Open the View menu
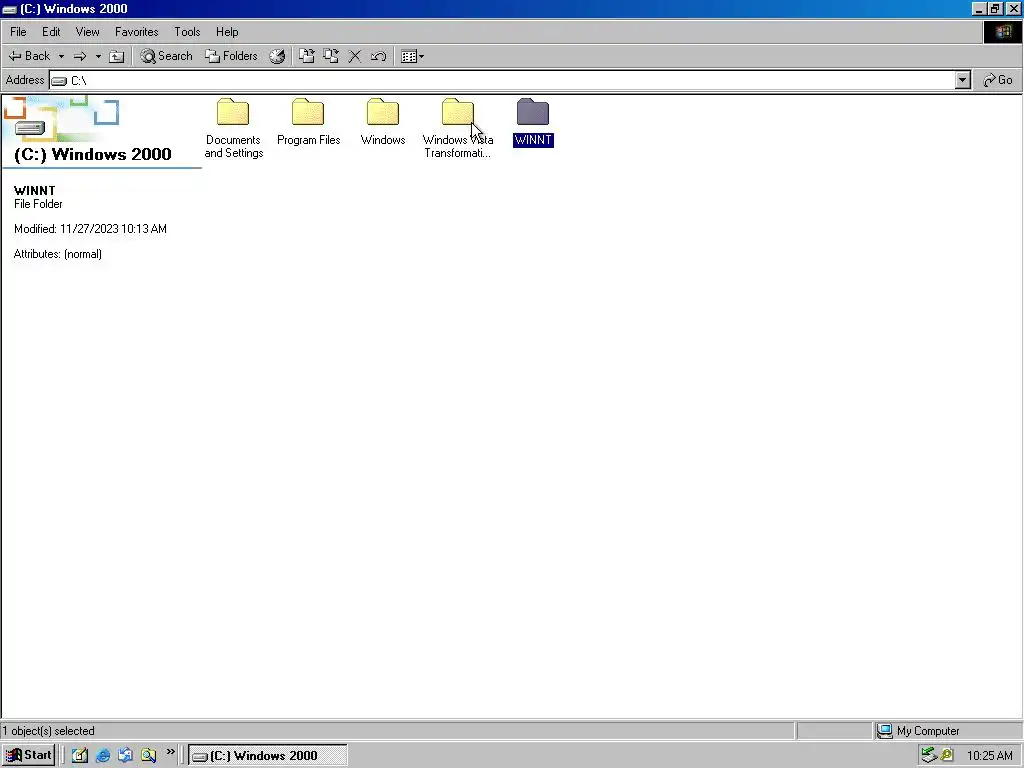The image size is (1024, 768). click(x=88, y=32)
